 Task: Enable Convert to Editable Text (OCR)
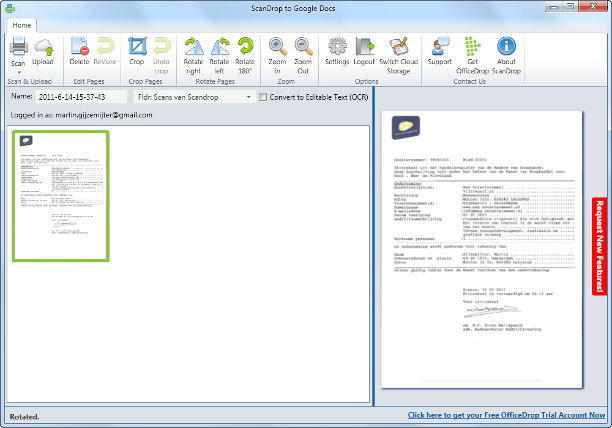[263, 97]
